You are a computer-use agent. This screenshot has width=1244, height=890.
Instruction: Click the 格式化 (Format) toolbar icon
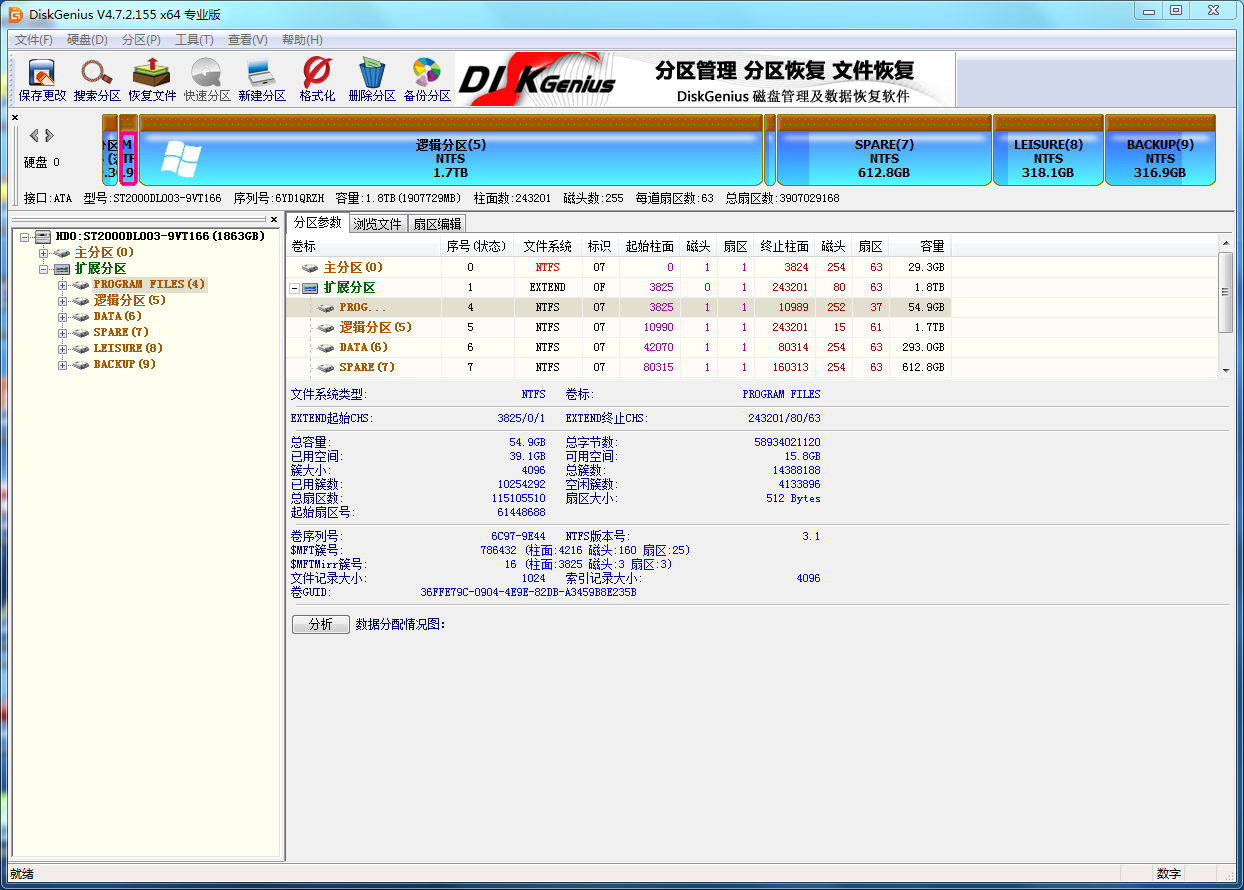(x=317, y=80)
